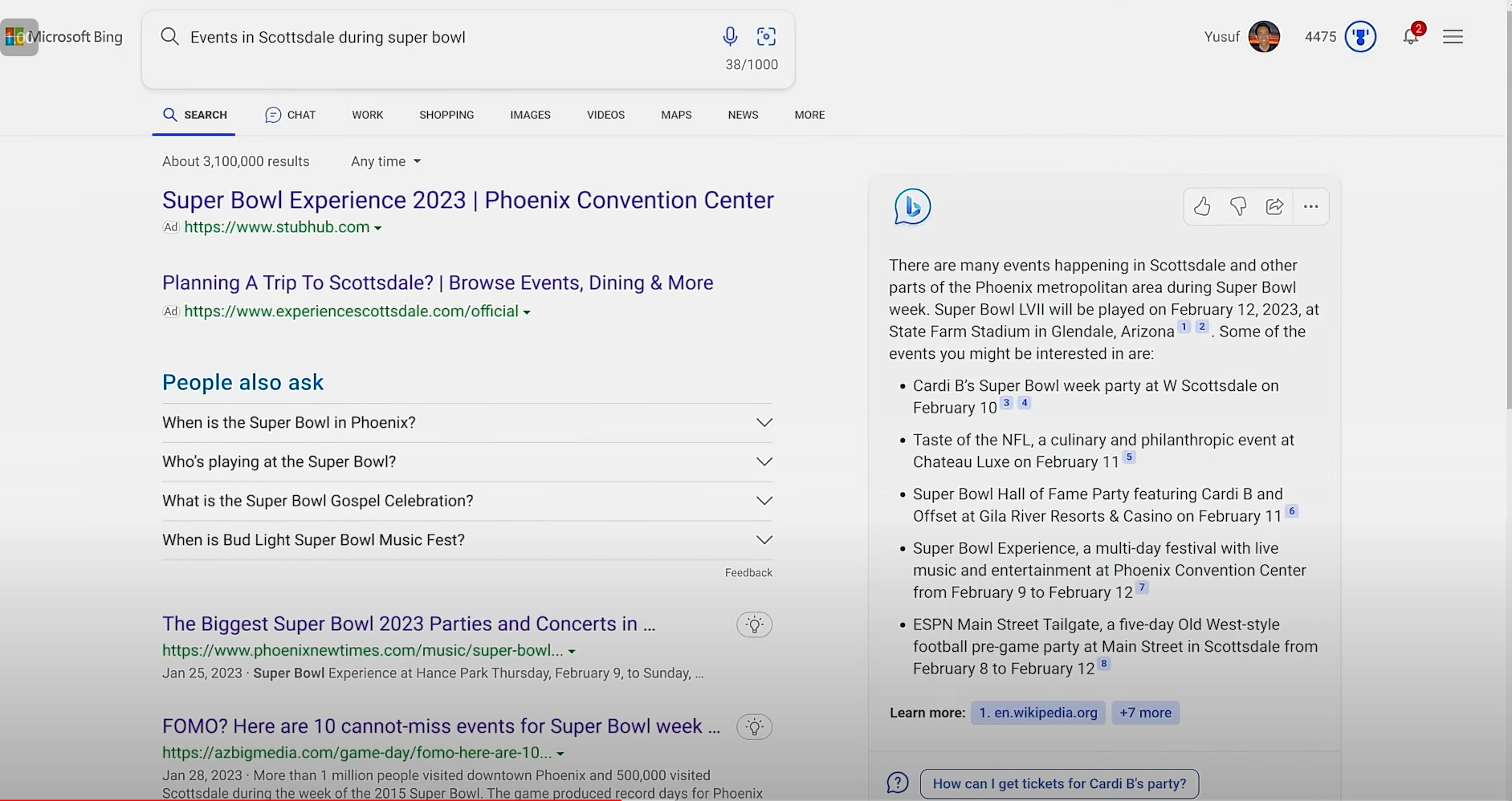Open citation 8 for ESPN Main Street Tailgate
The height and width of the screenshot is (801, 1512).
tap(1104, 664)
